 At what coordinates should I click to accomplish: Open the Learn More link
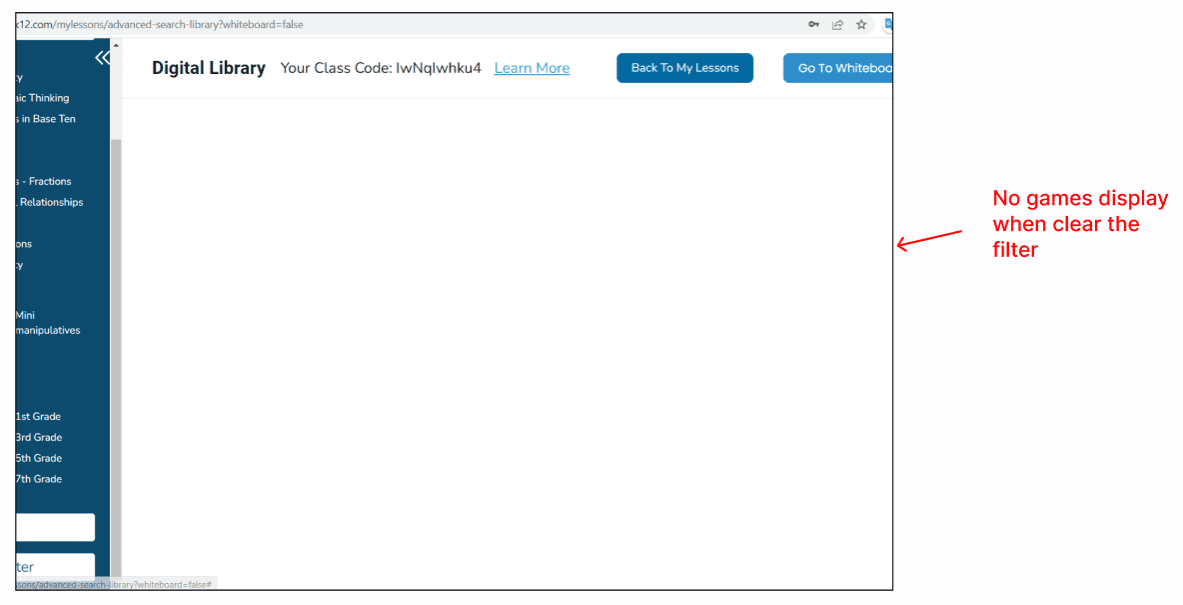coord(532,68)
